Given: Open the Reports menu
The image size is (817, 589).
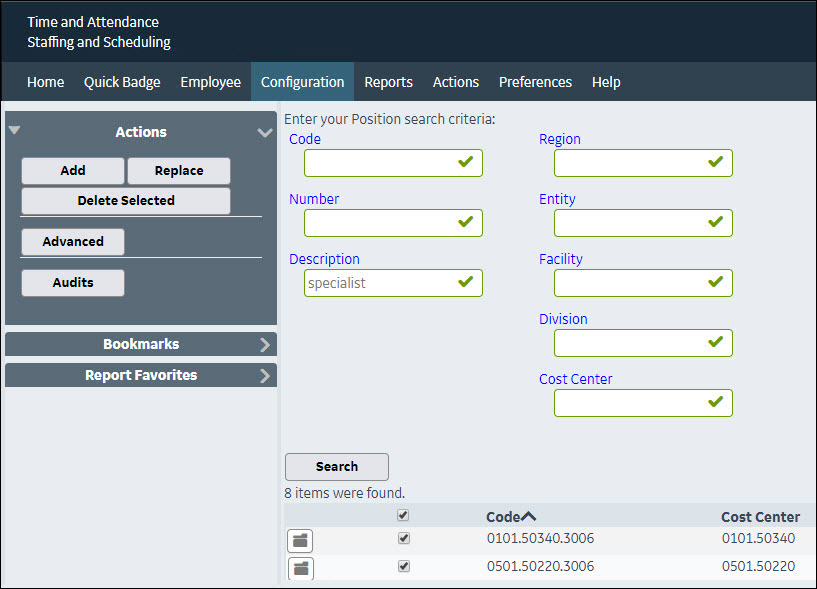Looking at the screenshot, I should (x=388, y=82).
